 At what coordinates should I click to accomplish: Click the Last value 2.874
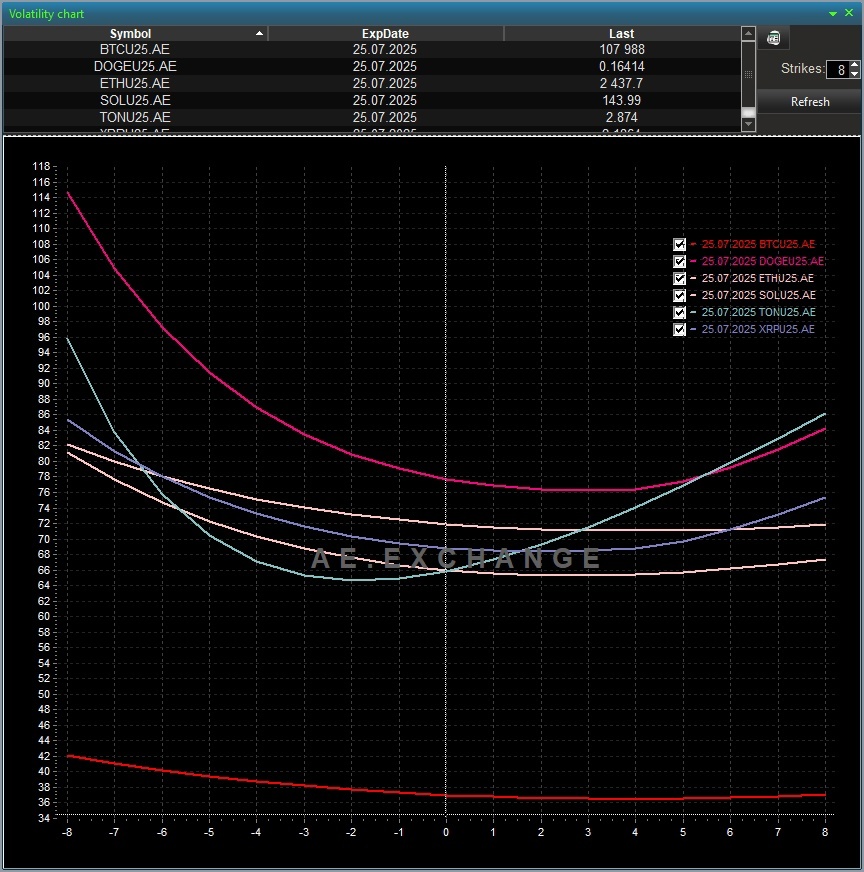click(622, 117)
